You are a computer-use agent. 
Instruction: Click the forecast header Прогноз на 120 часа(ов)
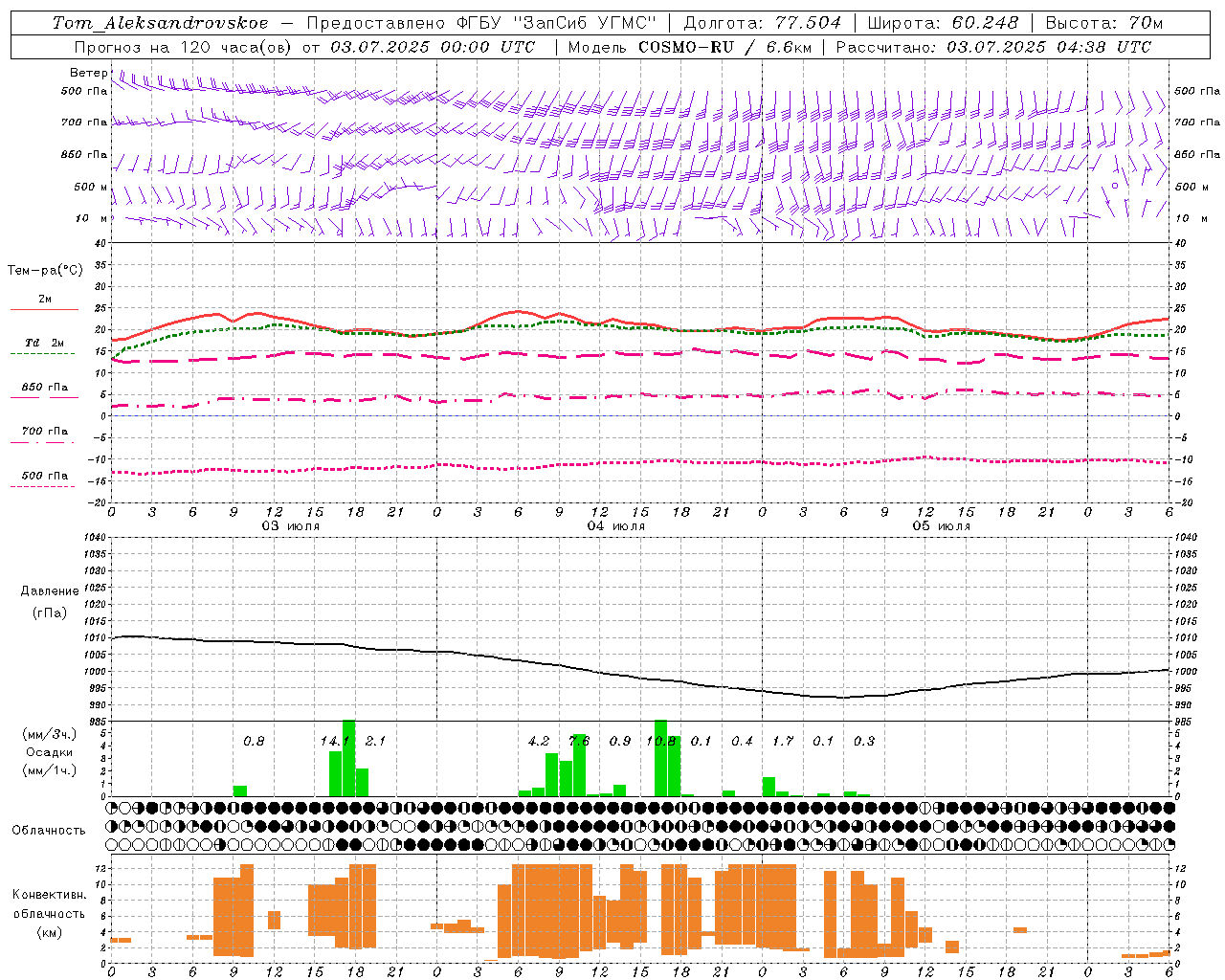click(183, 47)
